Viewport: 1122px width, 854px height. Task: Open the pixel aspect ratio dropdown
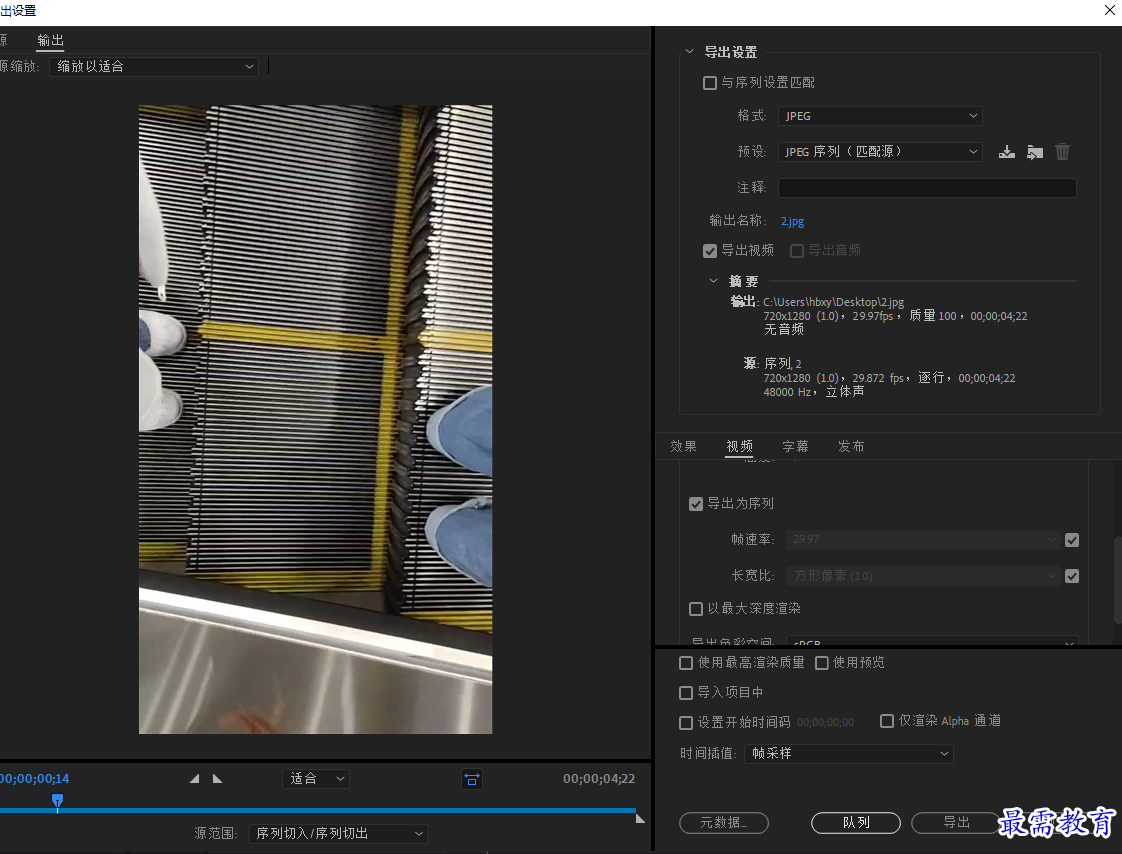coord(922,576)
